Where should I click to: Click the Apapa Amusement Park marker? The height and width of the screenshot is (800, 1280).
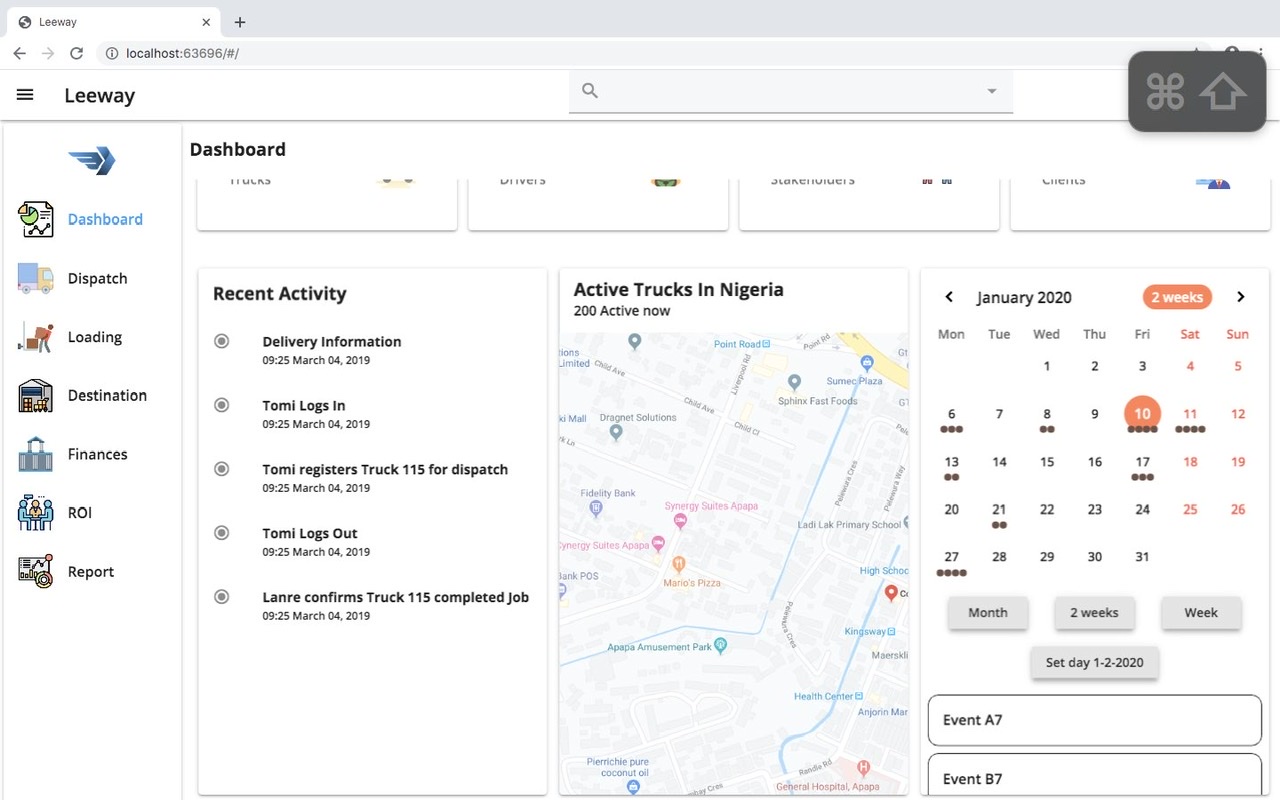(721, 646)
